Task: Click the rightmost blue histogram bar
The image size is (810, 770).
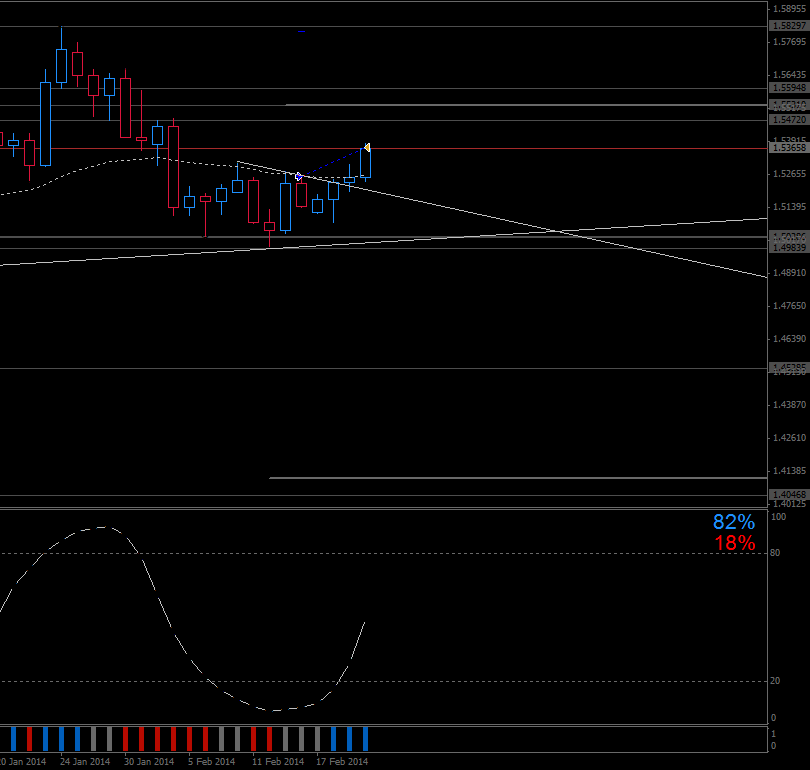Action: (366, 738)
